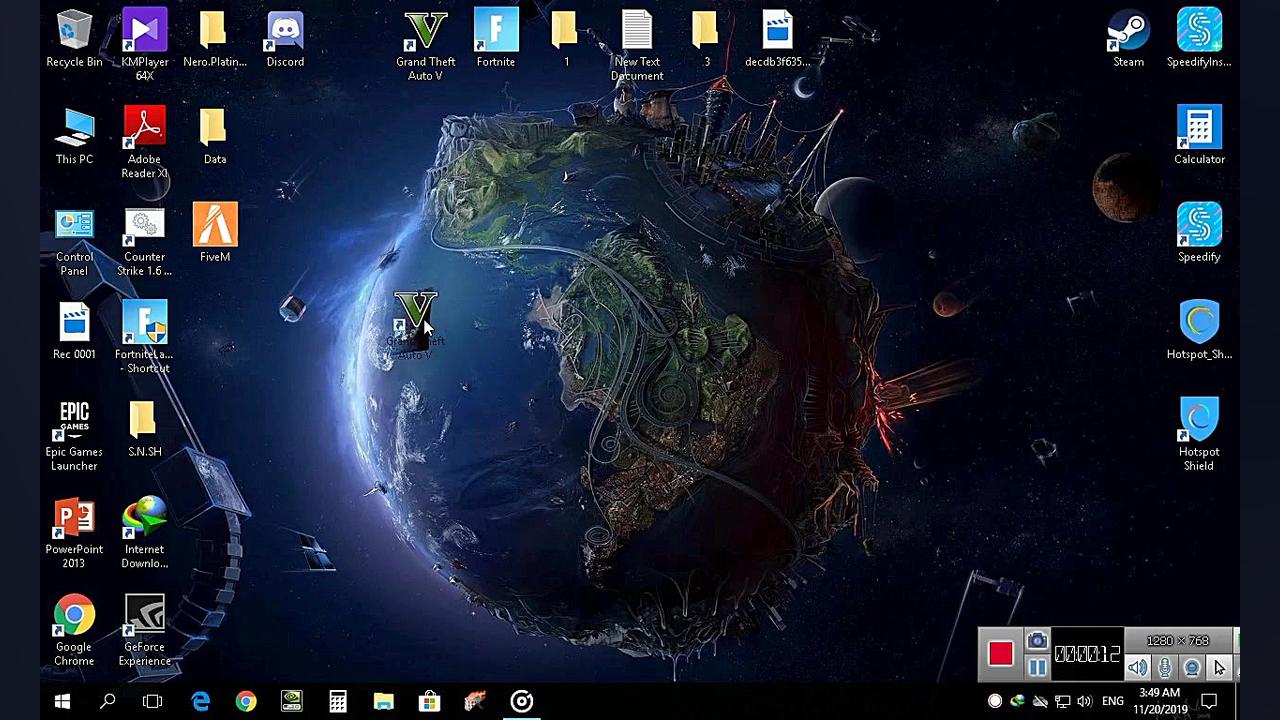Screen dimensions: 1280x720
Task: Open the Recycle Bin desktop icon
Action: 74,39
